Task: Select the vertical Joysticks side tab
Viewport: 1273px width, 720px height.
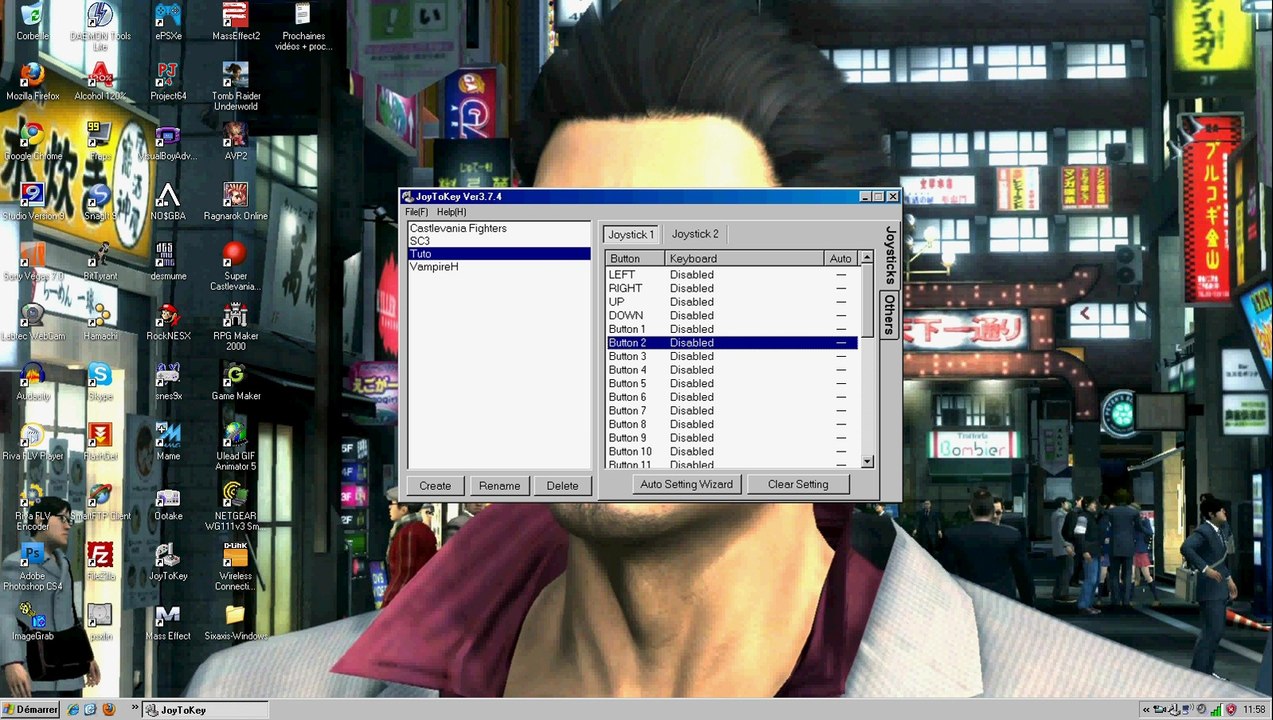Action: pos(890,256)
